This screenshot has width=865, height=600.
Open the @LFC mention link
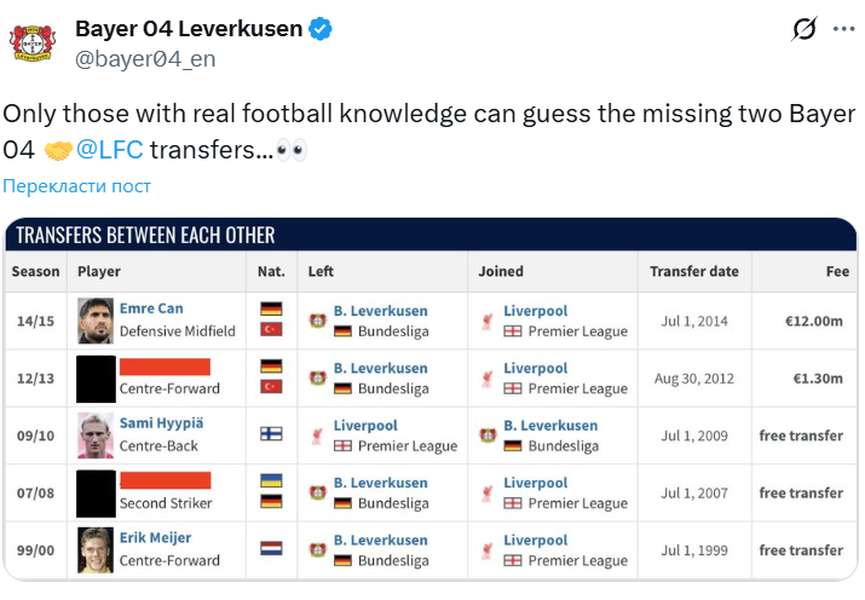[109, 149]
